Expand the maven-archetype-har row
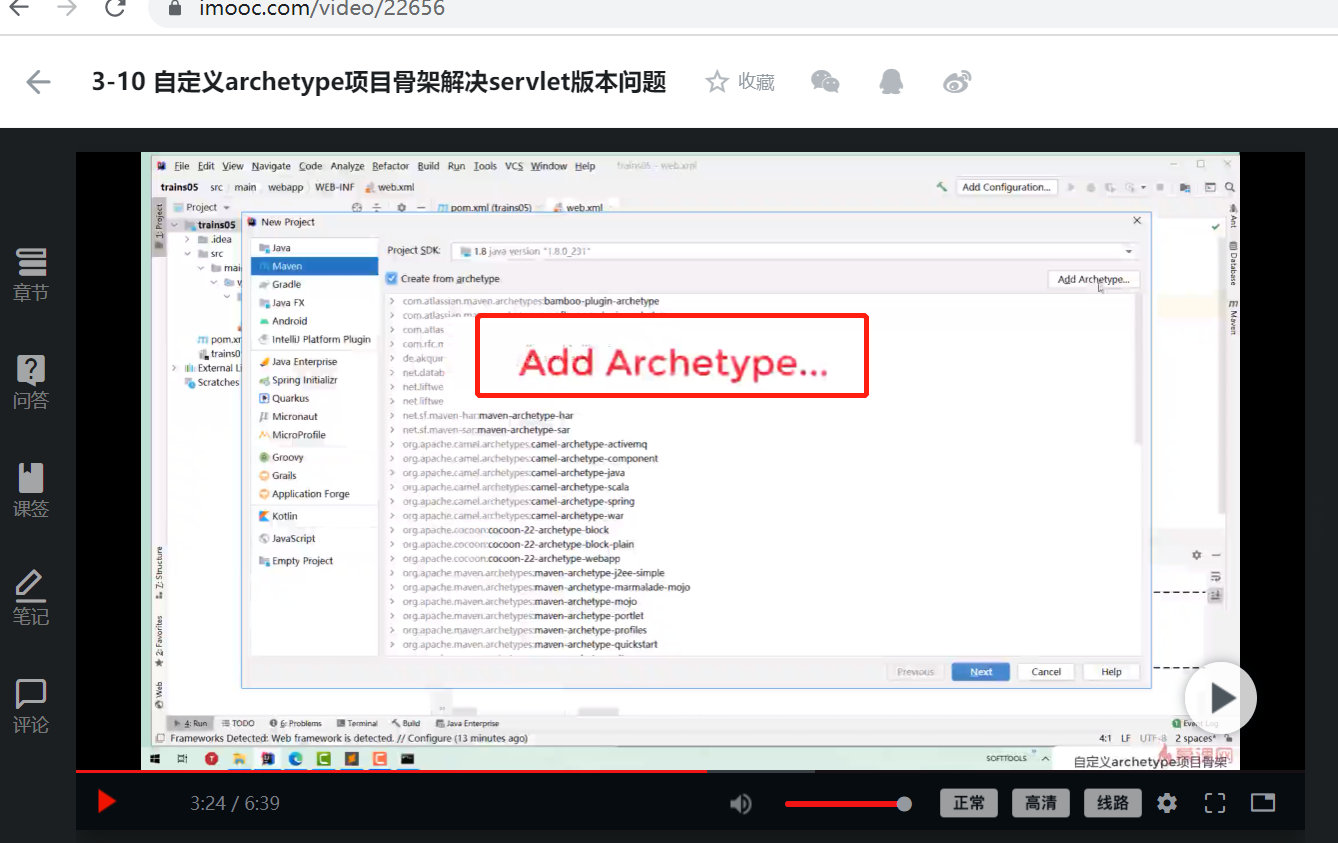The width and height of the screenshot is (1338, 843). (392, 415)
